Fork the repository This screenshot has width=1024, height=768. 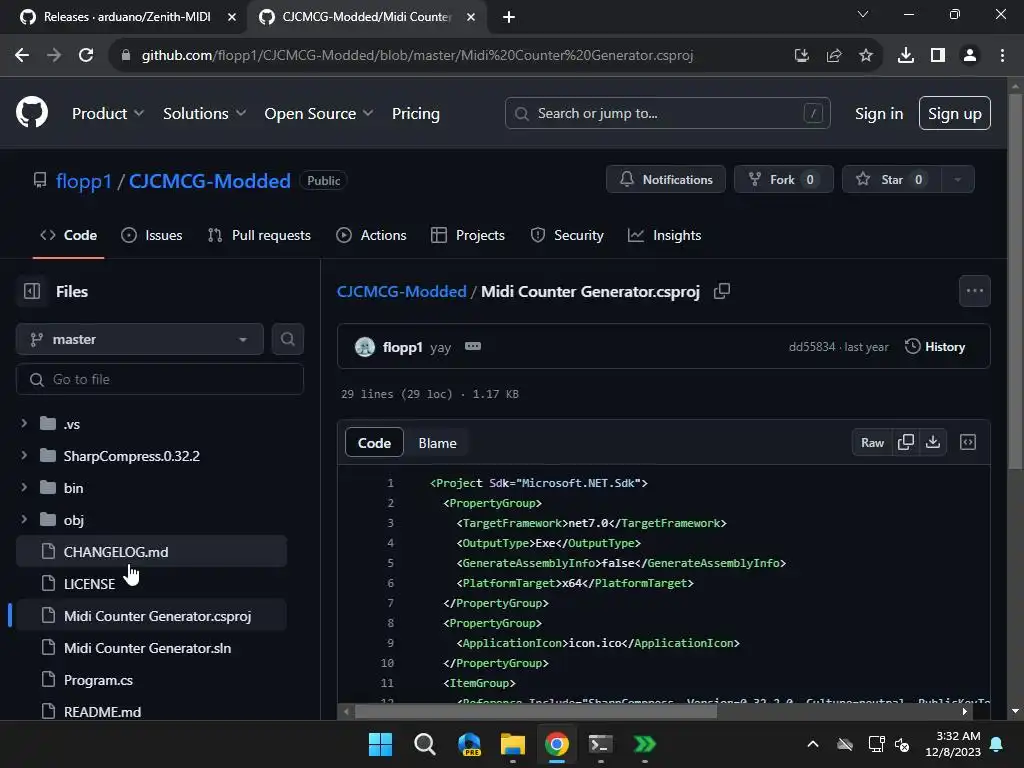click(x=783, y=180)
